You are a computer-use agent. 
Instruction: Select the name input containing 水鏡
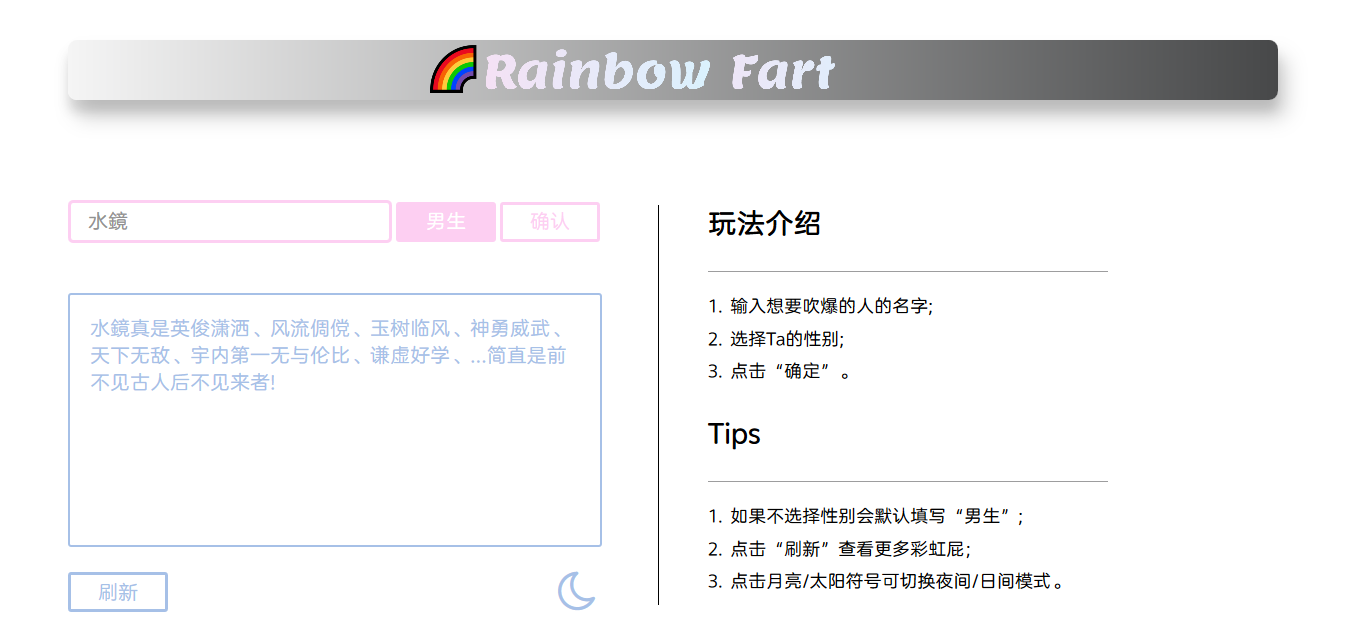click(x=229, y=221)
